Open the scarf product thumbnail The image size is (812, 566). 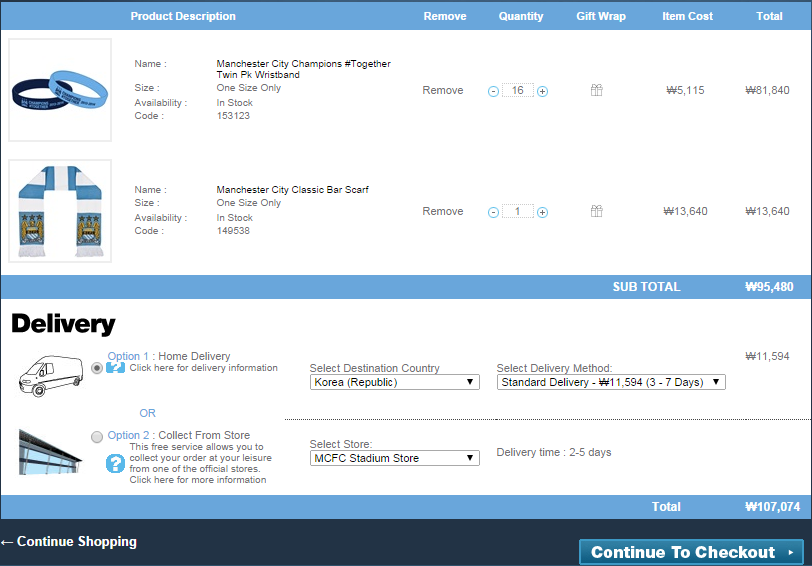point(60,211)
